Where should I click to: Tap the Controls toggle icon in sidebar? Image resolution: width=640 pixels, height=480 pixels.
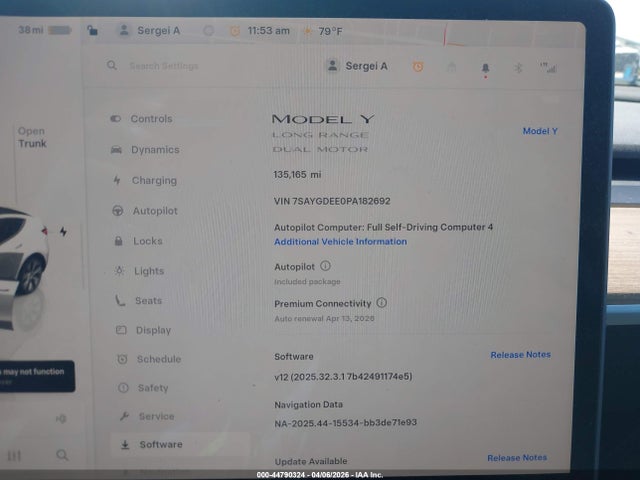pos(116,119)
